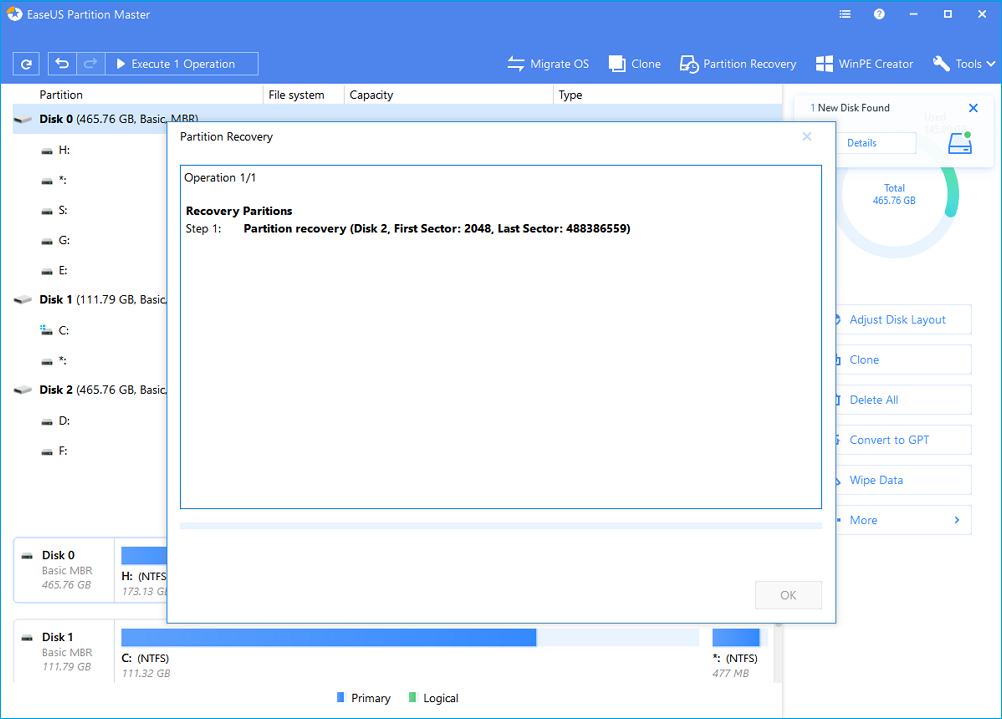The image size is (1002, 719).
Task: Dismiss the New Disk Found notification
Action: 973,108
